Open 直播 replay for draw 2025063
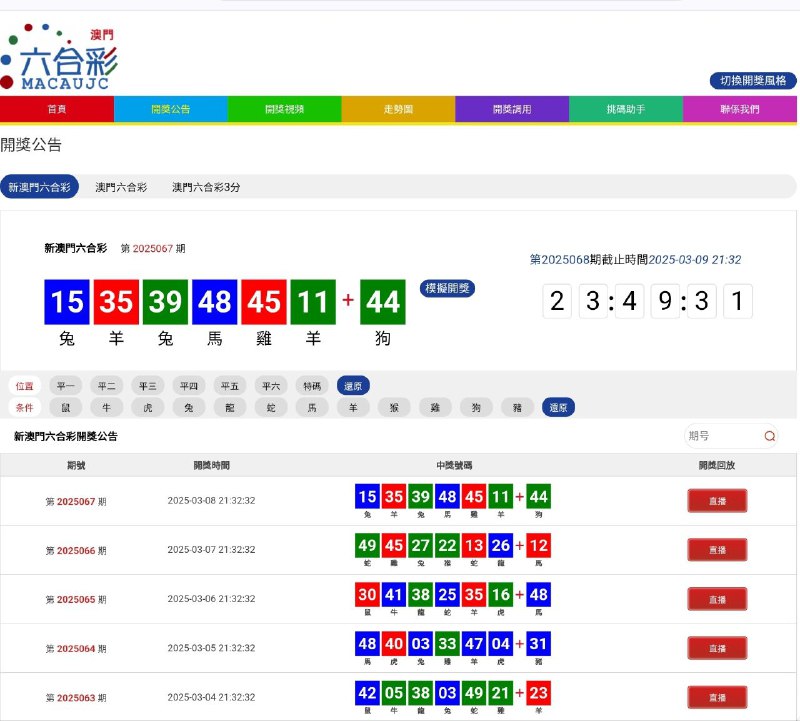 pos(717,698)
